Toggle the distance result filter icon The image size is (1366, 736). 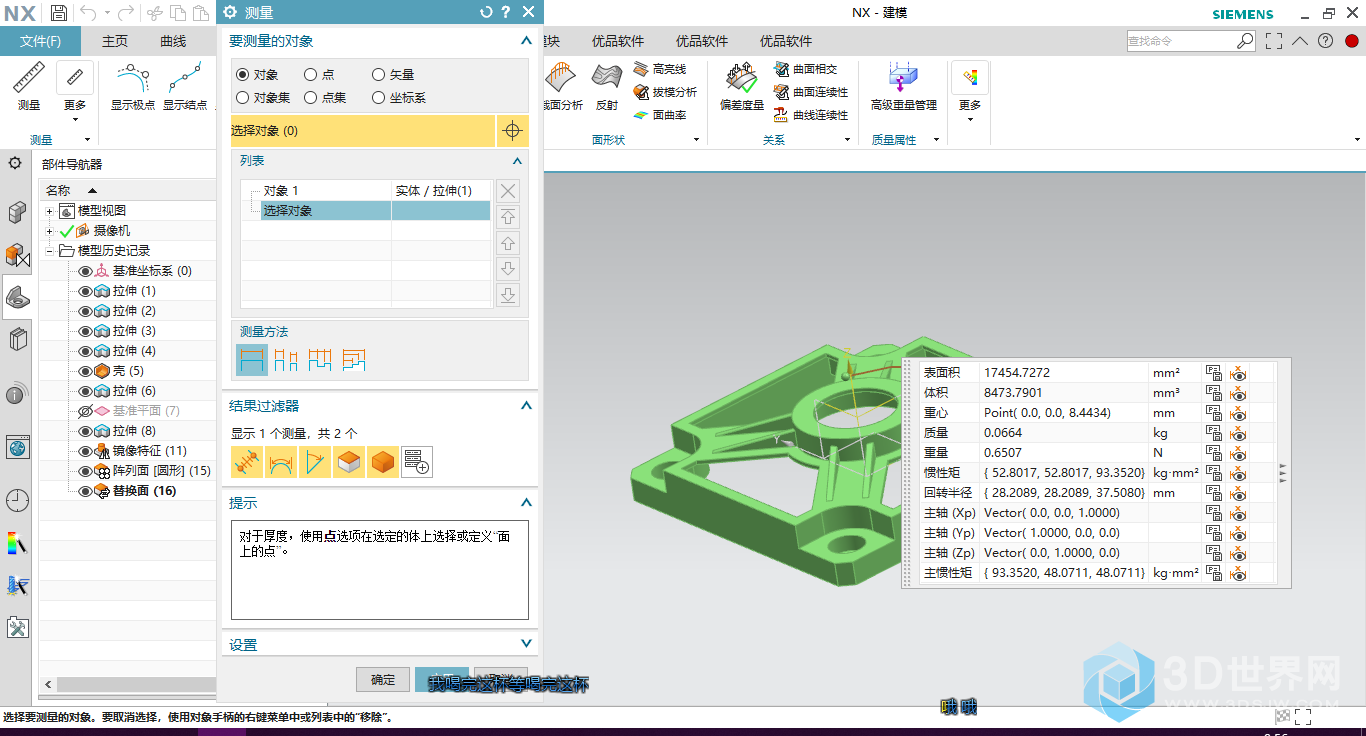point(247,462)
